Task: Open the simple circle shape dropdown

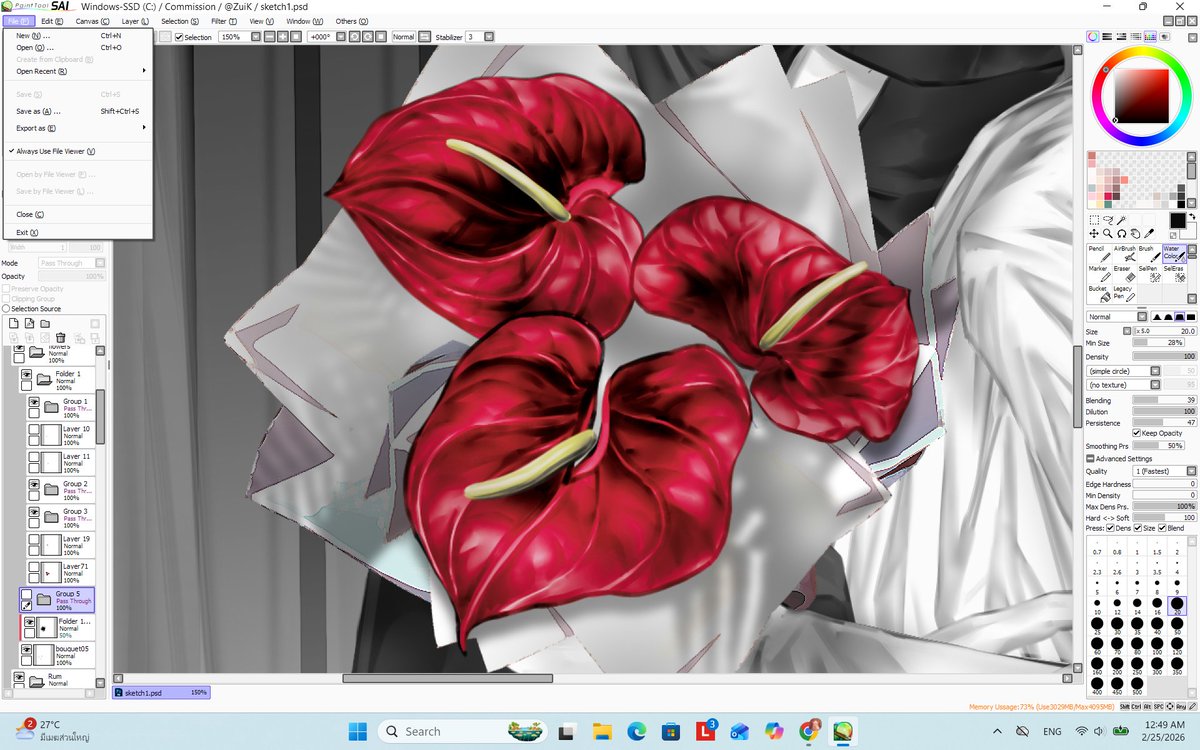Action: tap(1156, 371)
